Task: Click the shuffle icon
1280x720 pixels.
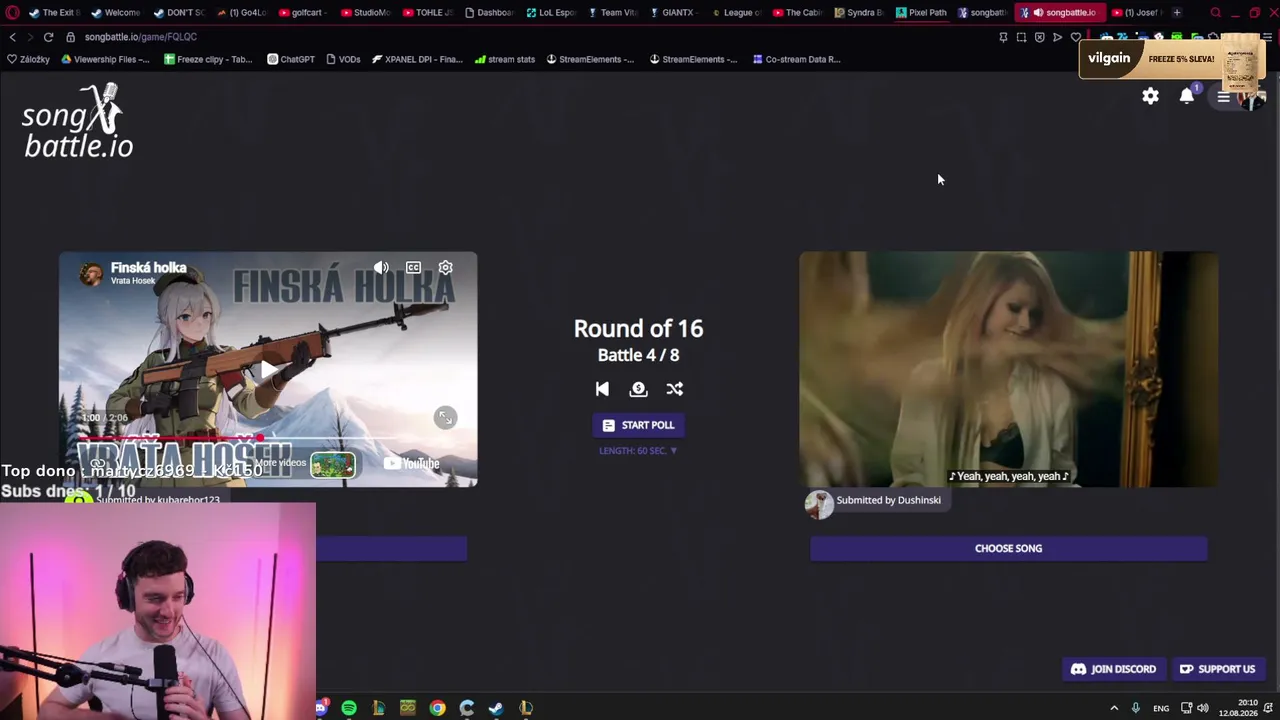Action: coord(675,389)
